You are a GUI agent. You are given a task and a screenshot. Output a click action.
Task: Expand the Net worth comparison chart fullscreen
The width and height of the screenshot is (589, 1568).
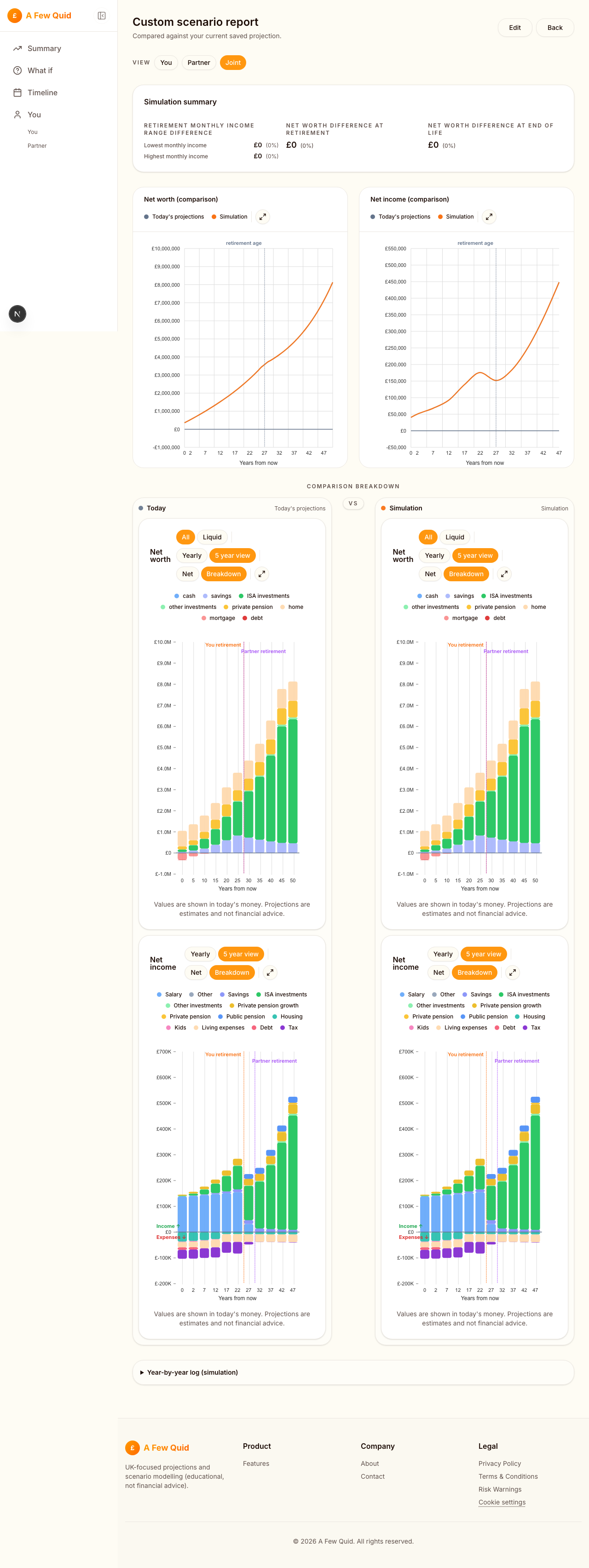tap(262, 217)
